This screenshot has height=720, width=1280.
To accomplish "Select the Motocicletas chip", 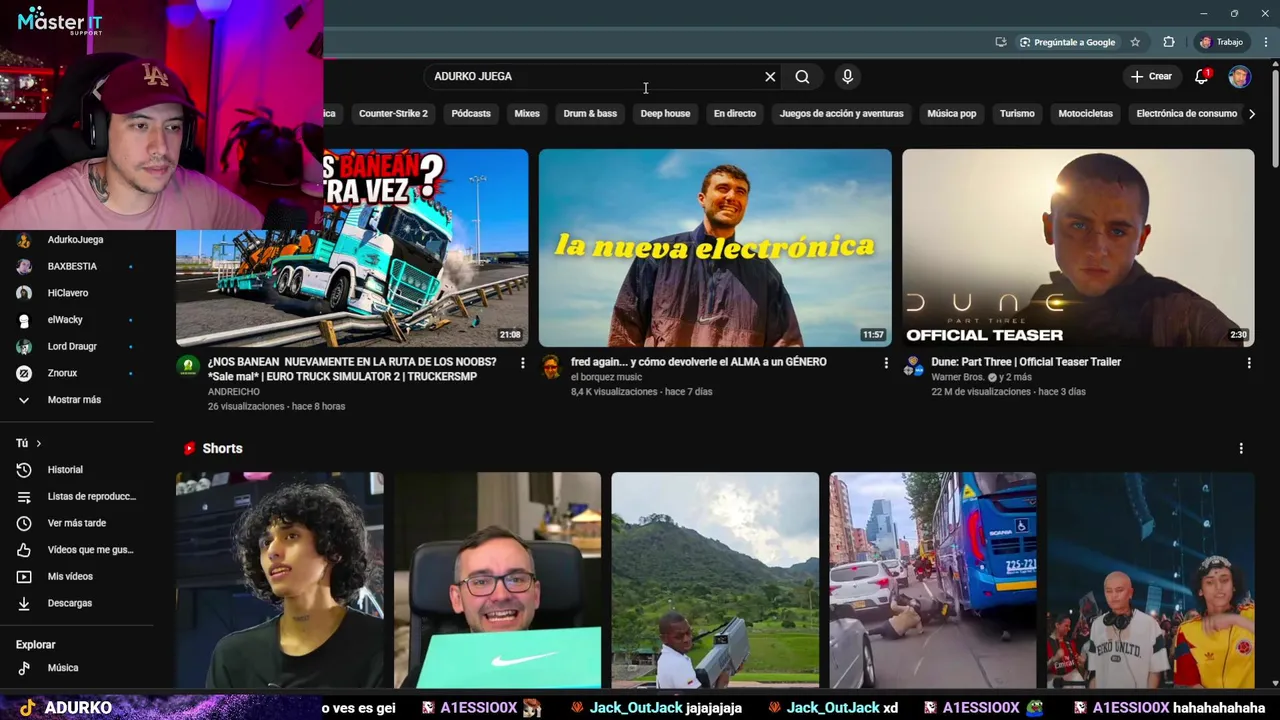I will (1085, 114).
